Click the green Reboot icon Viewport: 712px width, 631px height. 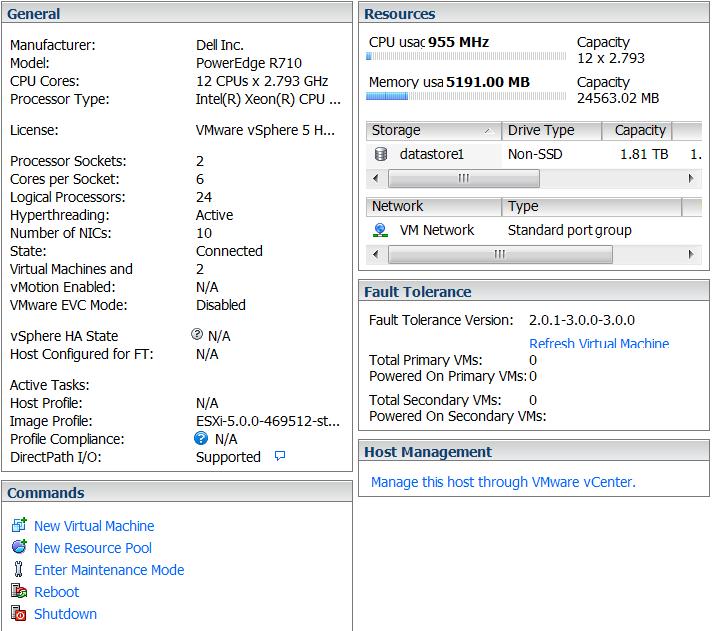pyautogui.click(x=19, y=591)
